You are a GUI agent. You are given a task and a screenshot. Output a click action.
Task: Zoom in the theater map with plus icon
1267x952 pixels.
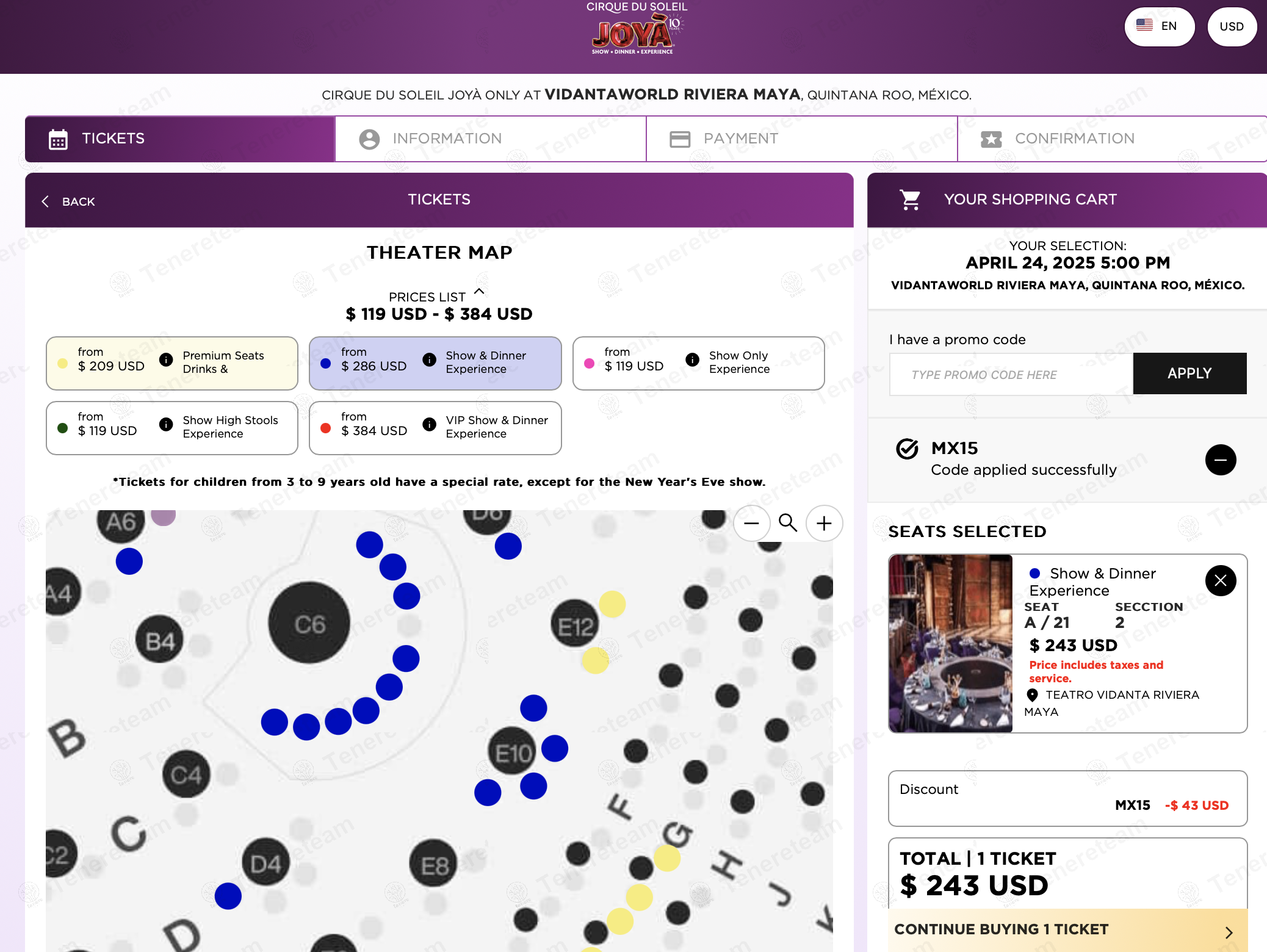pyautogui.click(x=824, y=524)
